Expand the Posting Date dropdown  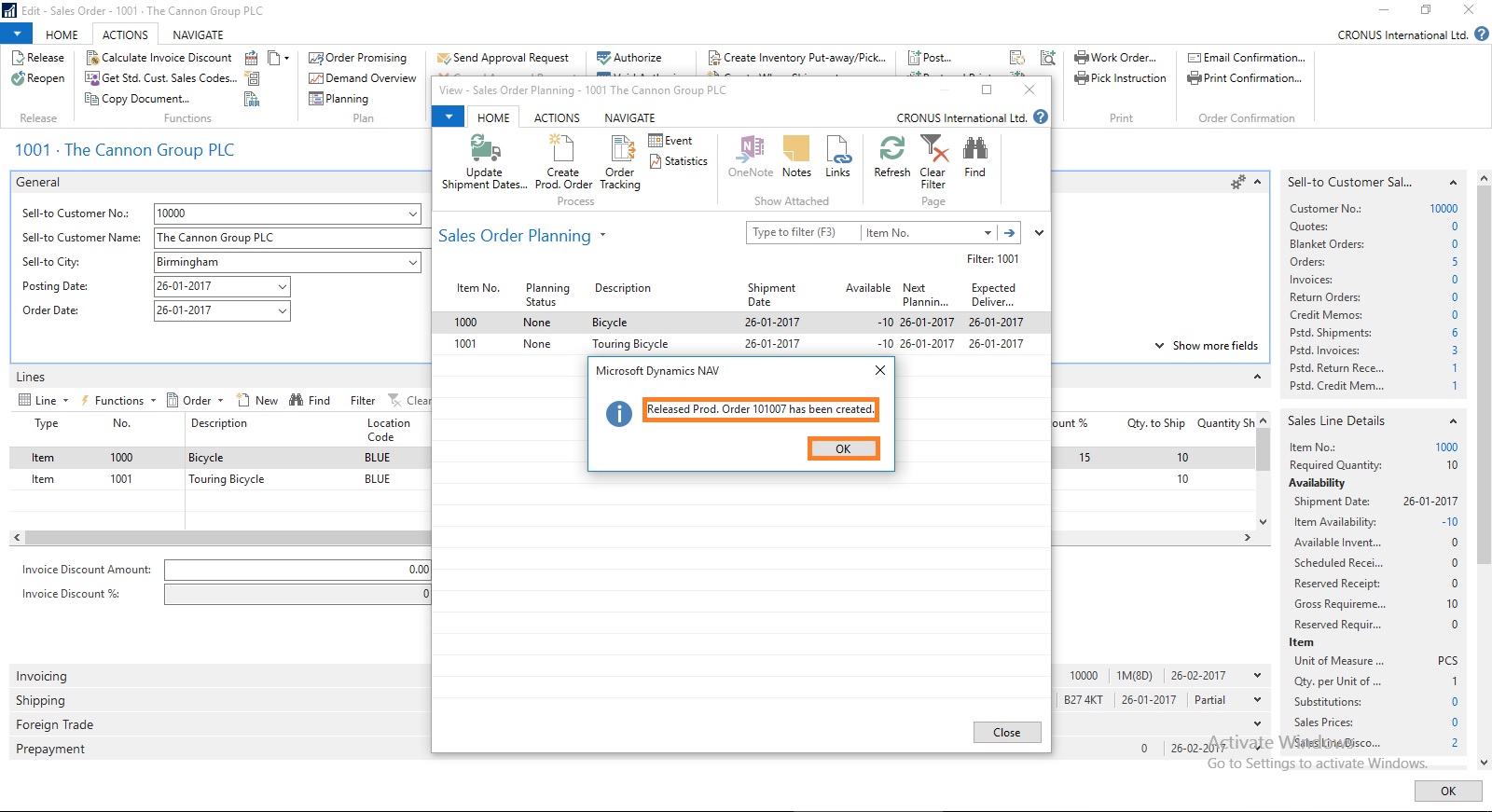click(x=282, y=287)
